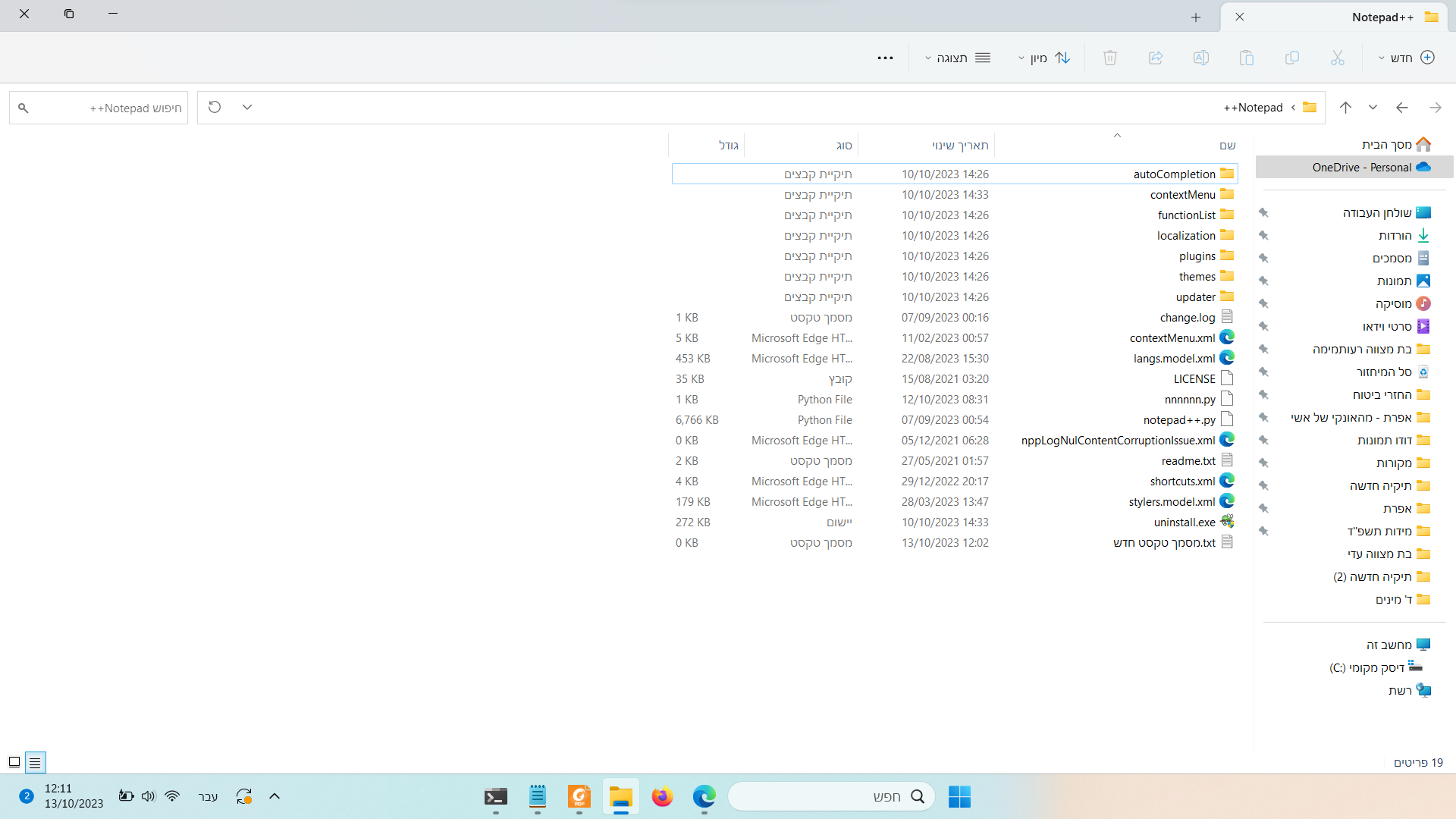
Task: Close the Notepad++ tab
Action: pyautogui.click(x=1240, y=17)
